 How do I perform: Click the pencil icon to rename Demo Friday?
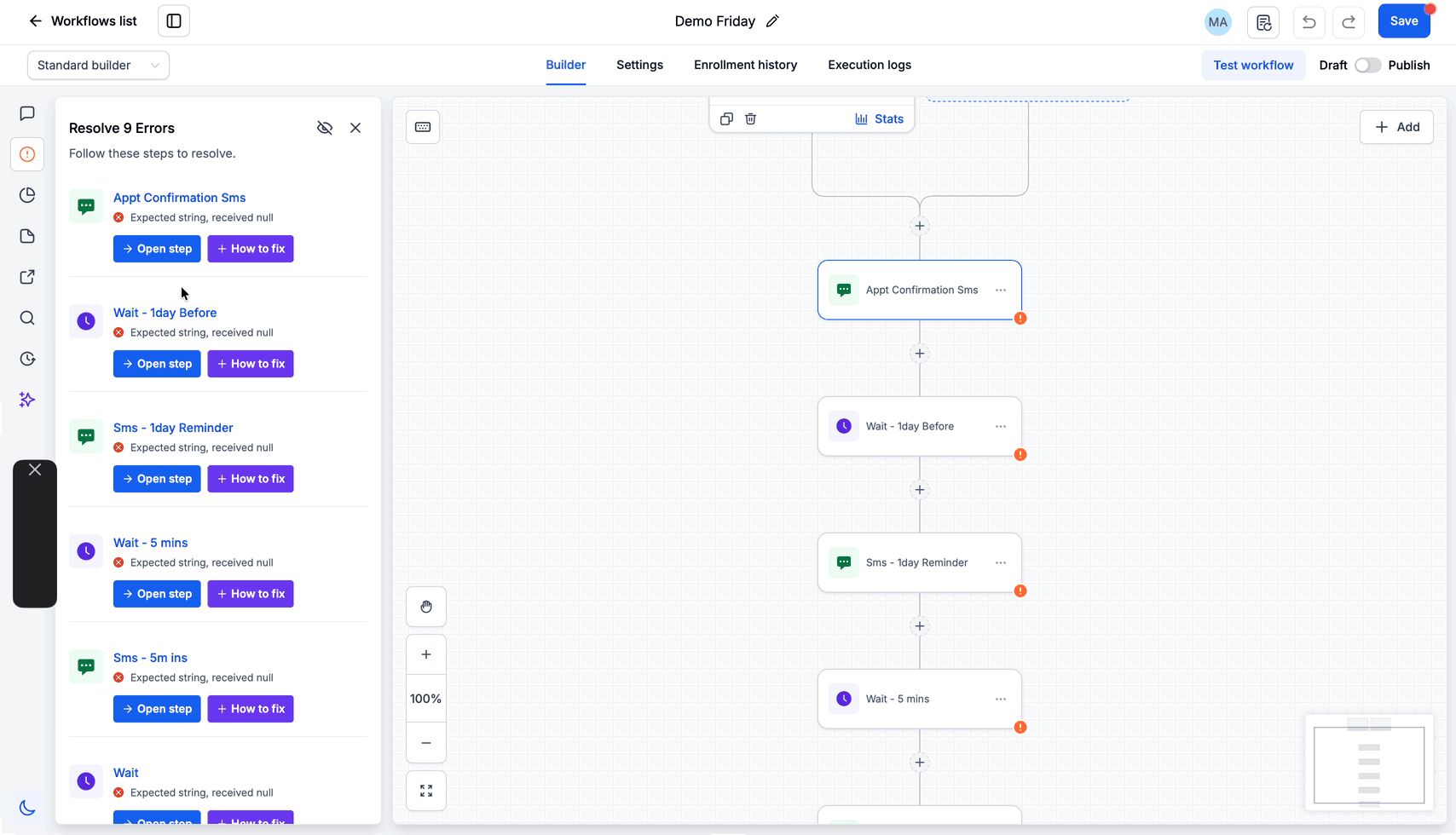772,21
